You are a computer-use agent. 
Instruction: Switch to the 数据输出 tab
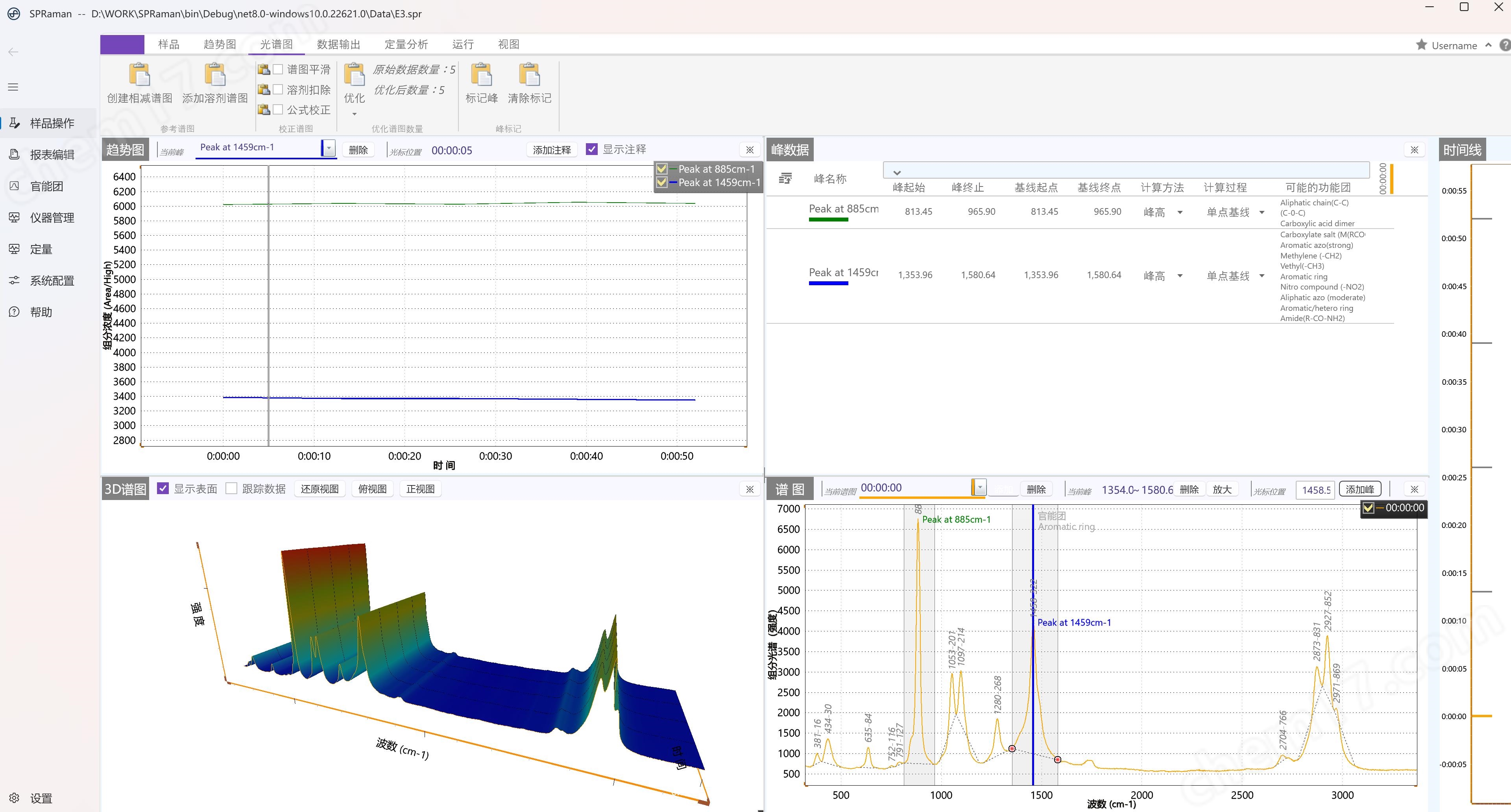tap(338, 44)
